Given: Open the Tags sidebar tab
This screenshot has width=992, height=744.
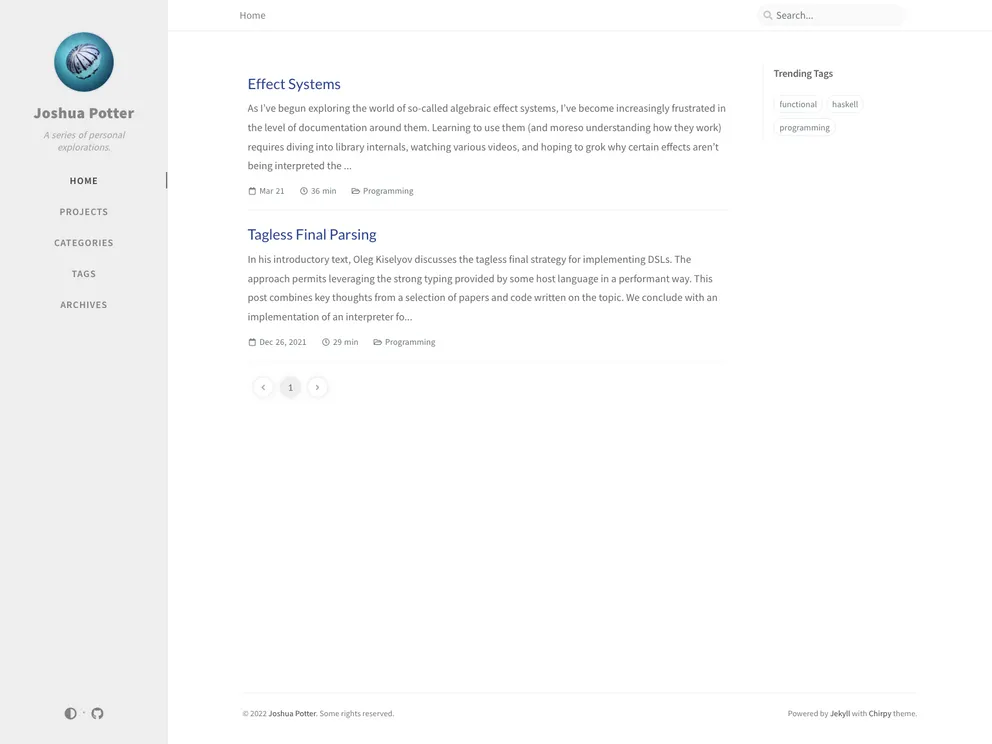Looking at the screenshot, I should pos(84,274).
